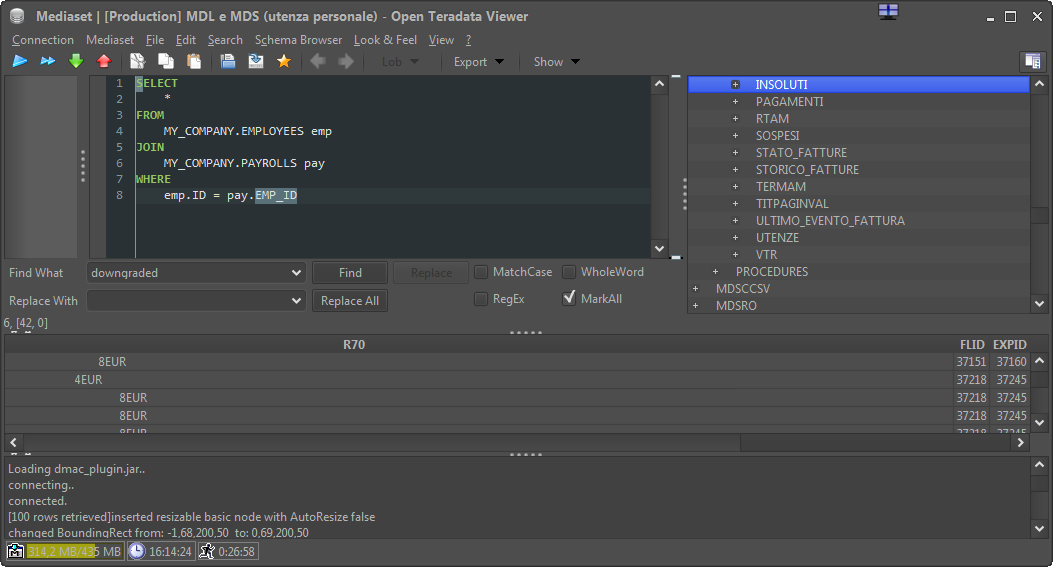Click the Replace With input field
The height and width of the screenshot is (567, 1053).
(188, 300)
